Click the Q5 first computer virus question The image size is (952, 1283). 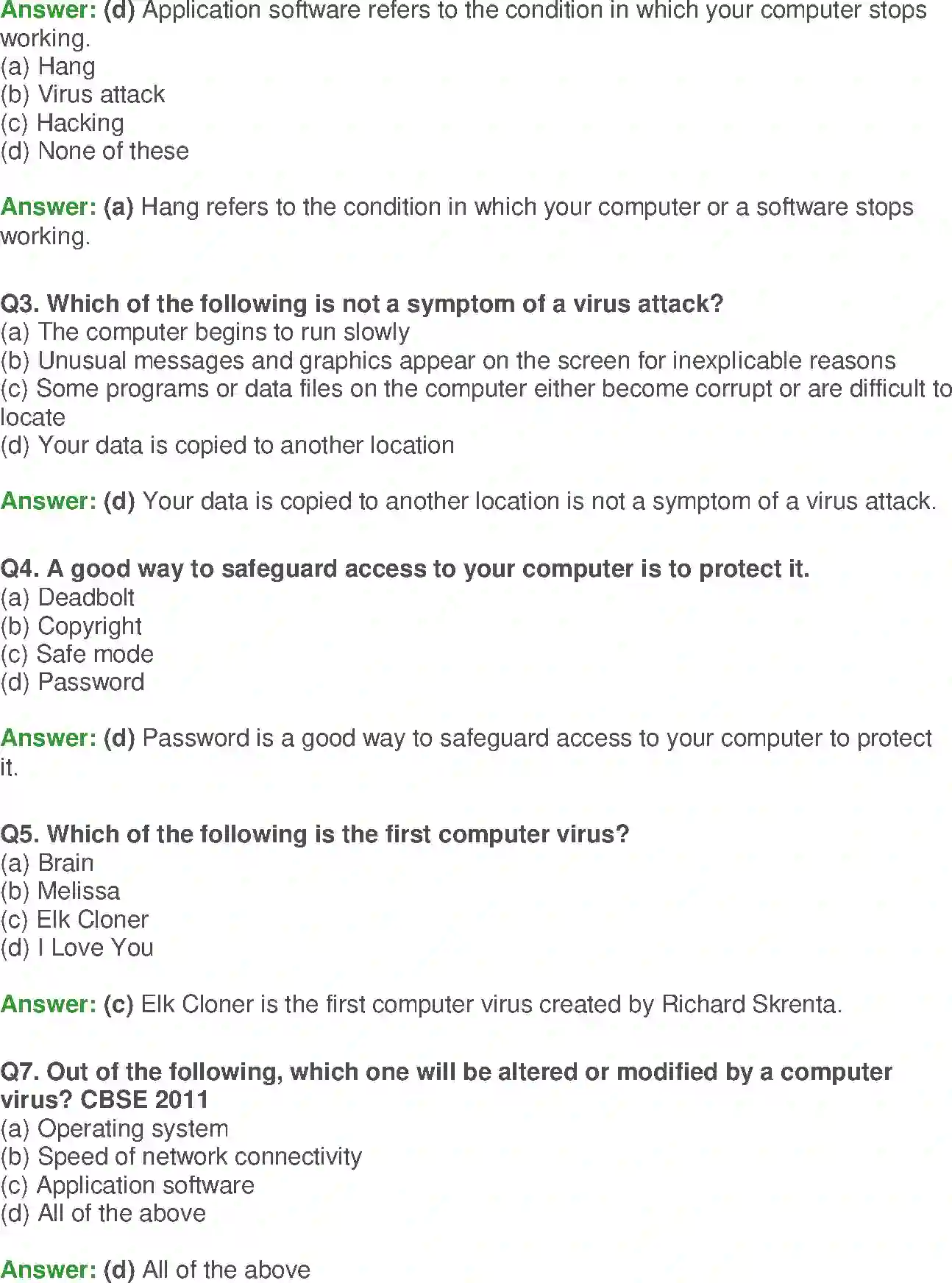(x=315, y=834)
